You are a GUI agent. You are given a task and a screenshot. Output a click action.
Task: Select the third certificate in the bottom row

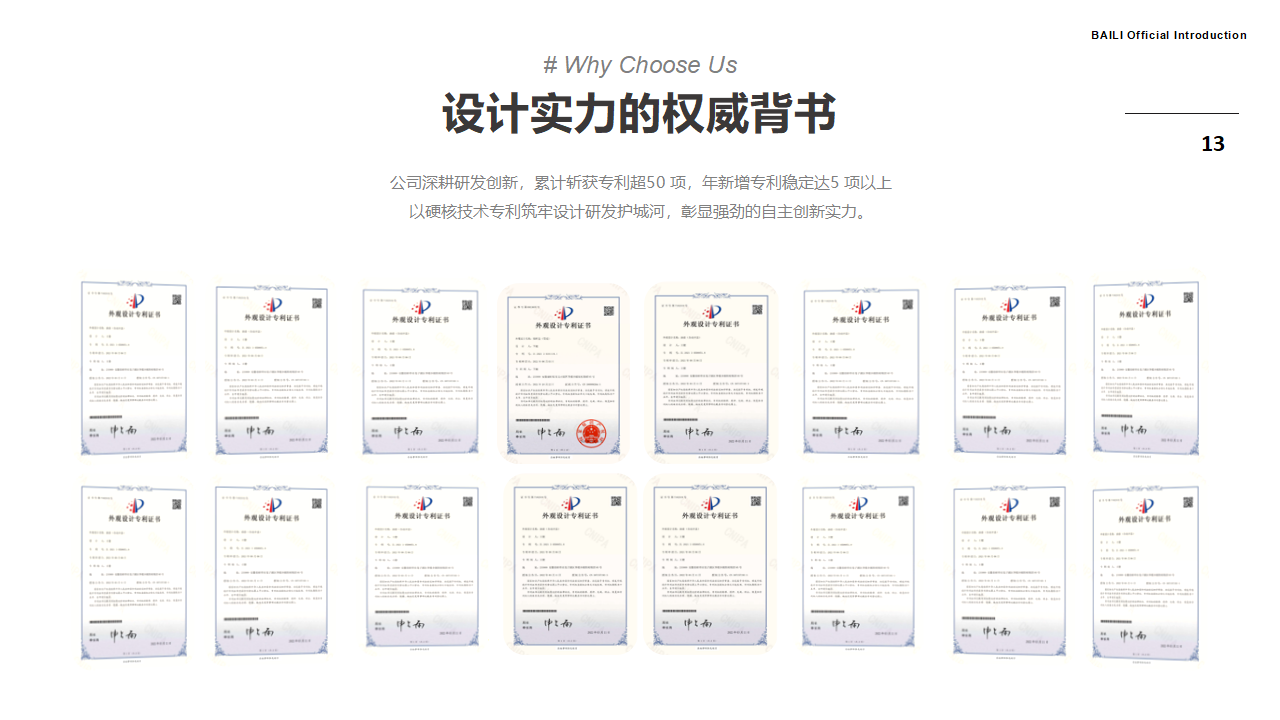(419, 574)
